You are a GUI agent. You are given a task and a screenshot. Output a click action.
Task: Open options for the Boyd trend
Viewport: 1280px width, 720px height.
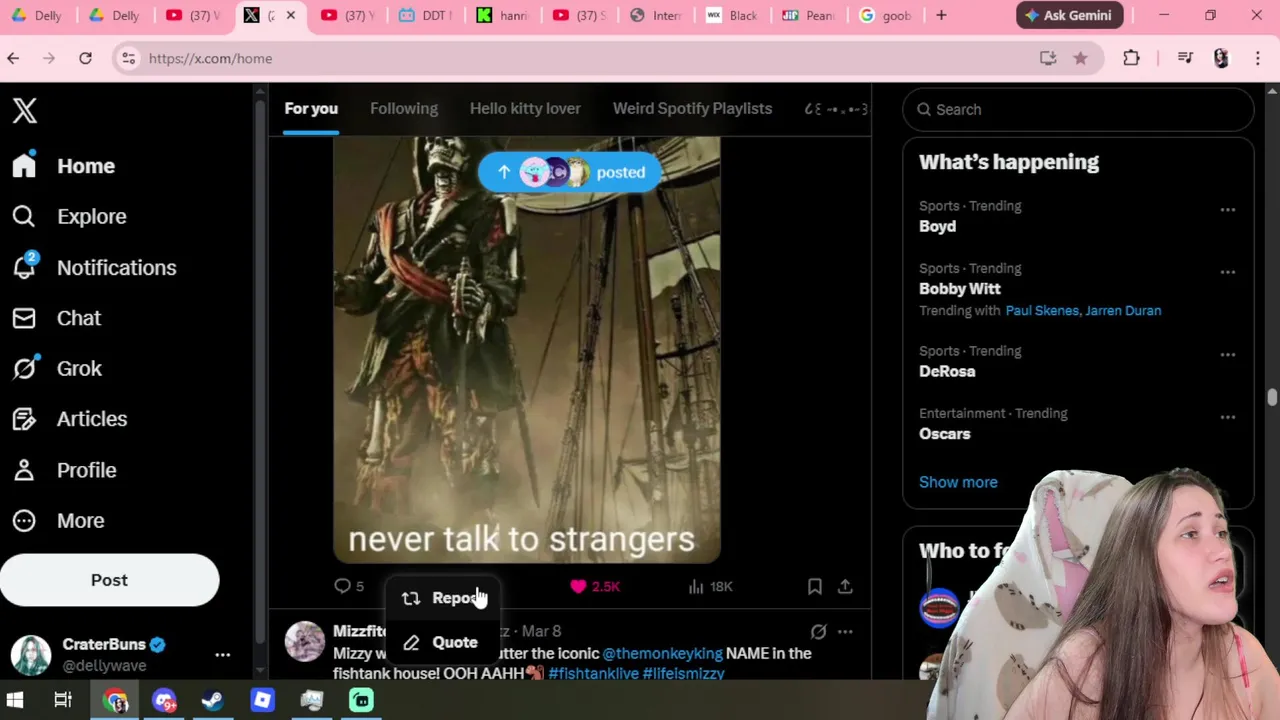pos(1227,210)
